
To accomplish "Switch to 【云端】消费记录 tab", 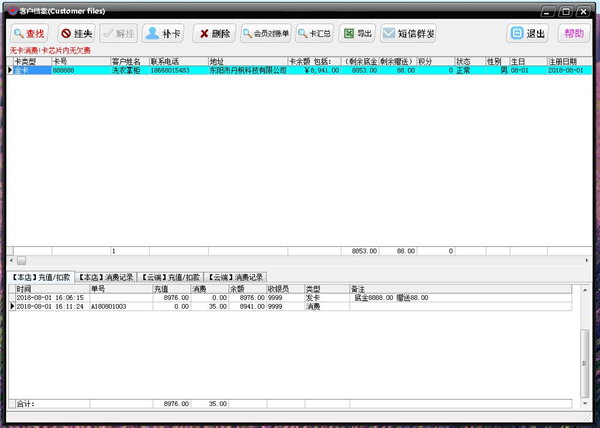I will (237, 277).
